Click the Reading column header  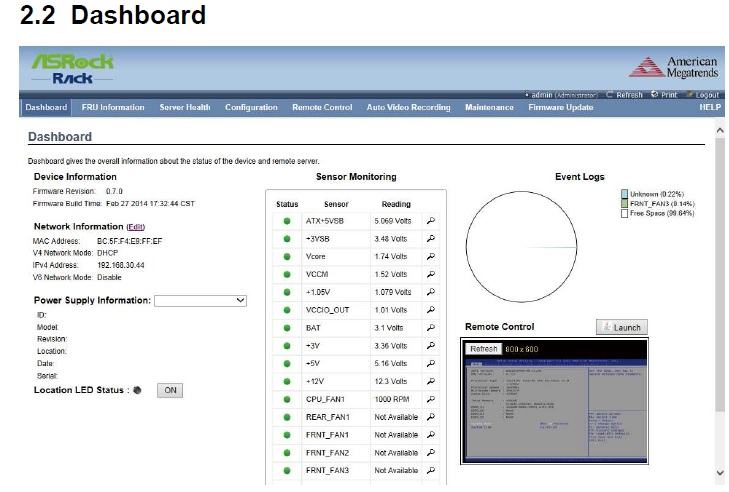click(396, 204)
